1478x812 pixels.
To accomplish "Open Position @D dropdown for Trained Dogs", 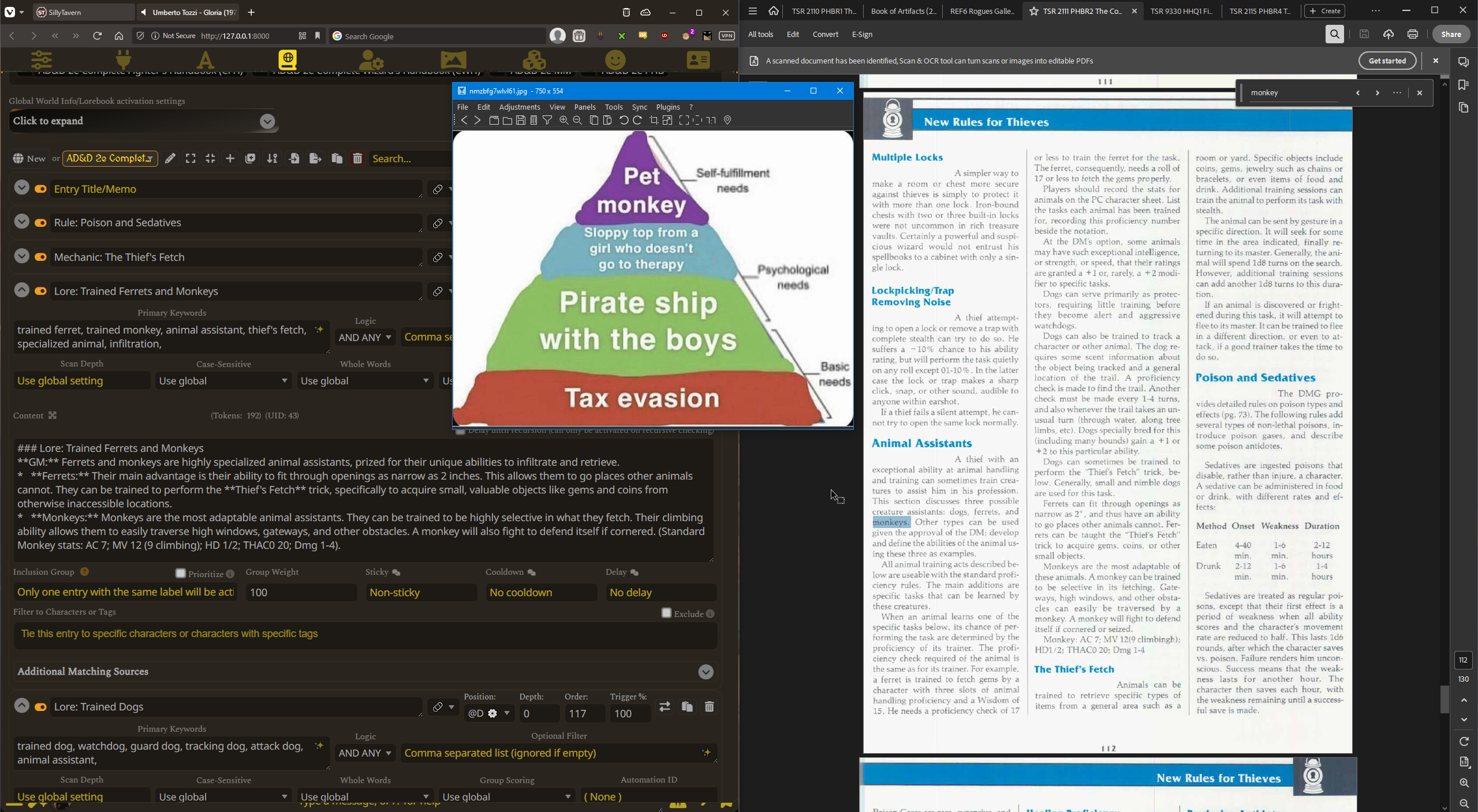I will click(488, 714).
